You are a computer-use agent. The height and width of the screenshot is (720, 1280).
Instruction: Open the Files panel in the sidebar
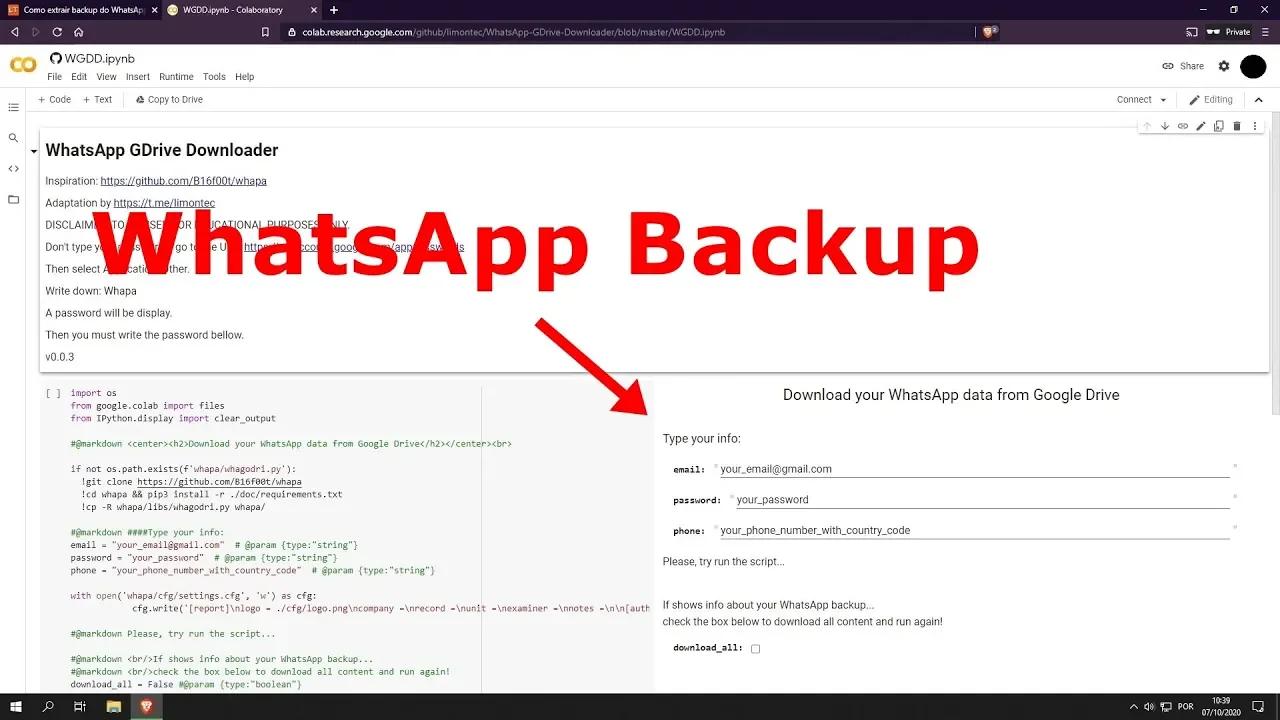point(13,199)
